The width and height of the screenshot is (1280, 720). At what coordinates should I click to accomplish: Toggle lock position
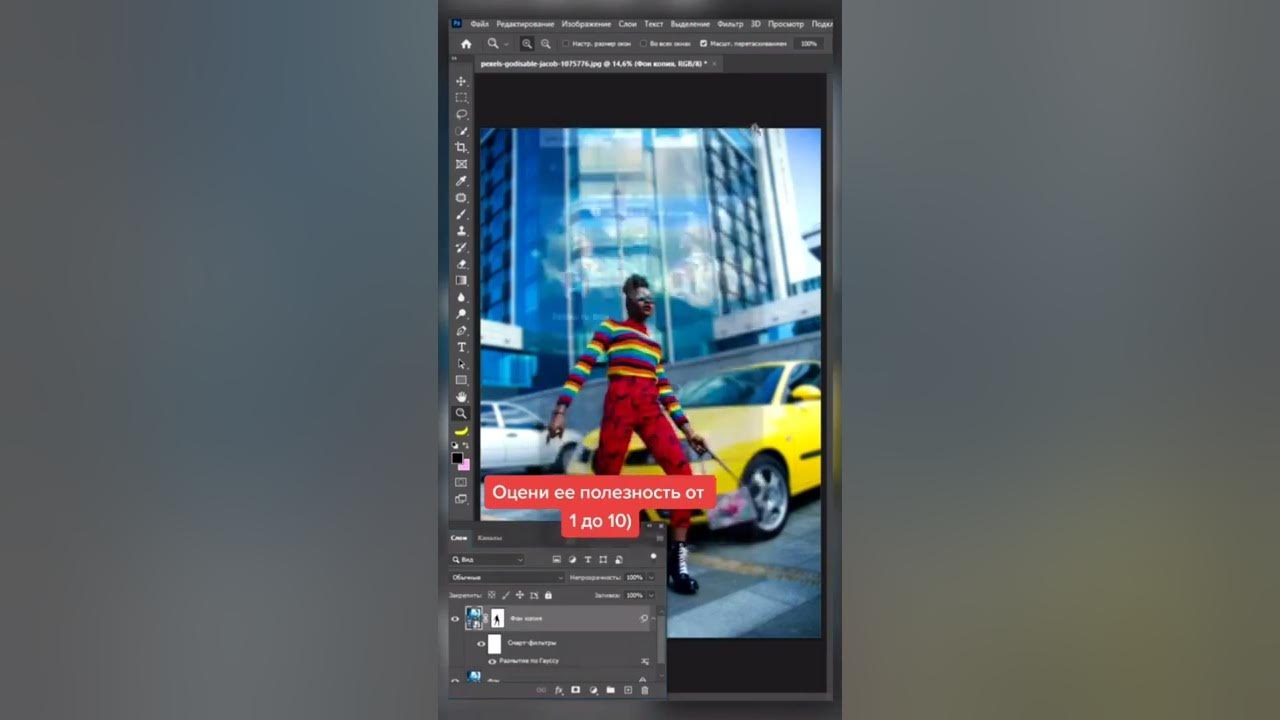(x=520, y=595)
